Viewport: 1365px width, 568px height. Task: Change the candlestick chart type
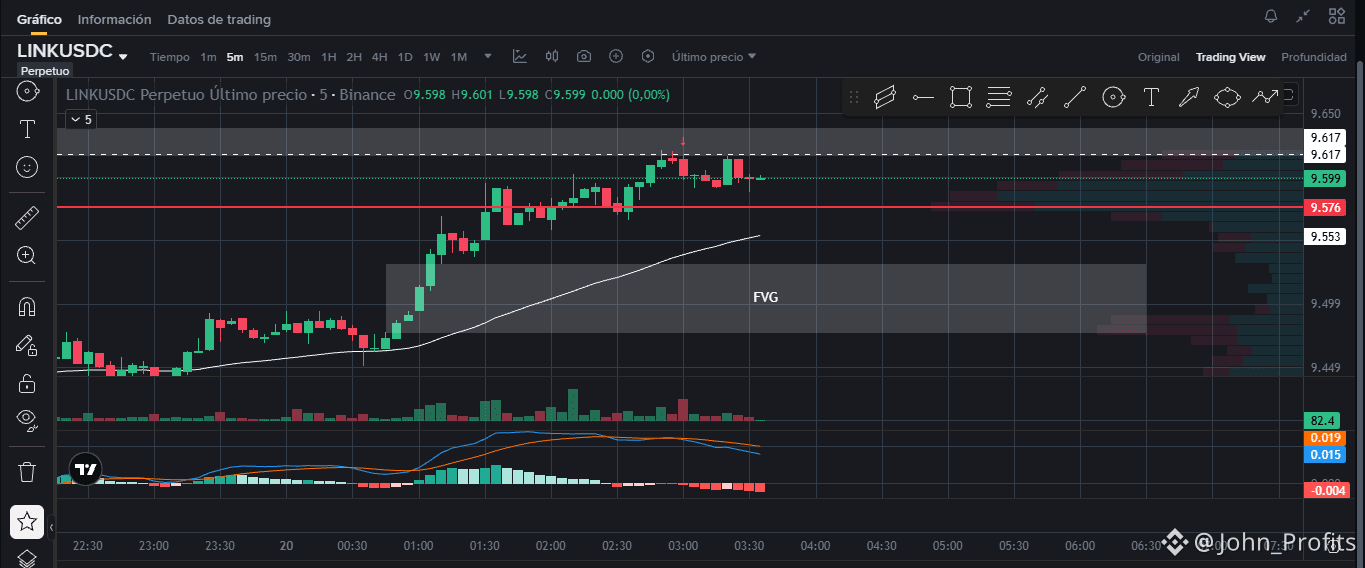(x=552, y=57)
